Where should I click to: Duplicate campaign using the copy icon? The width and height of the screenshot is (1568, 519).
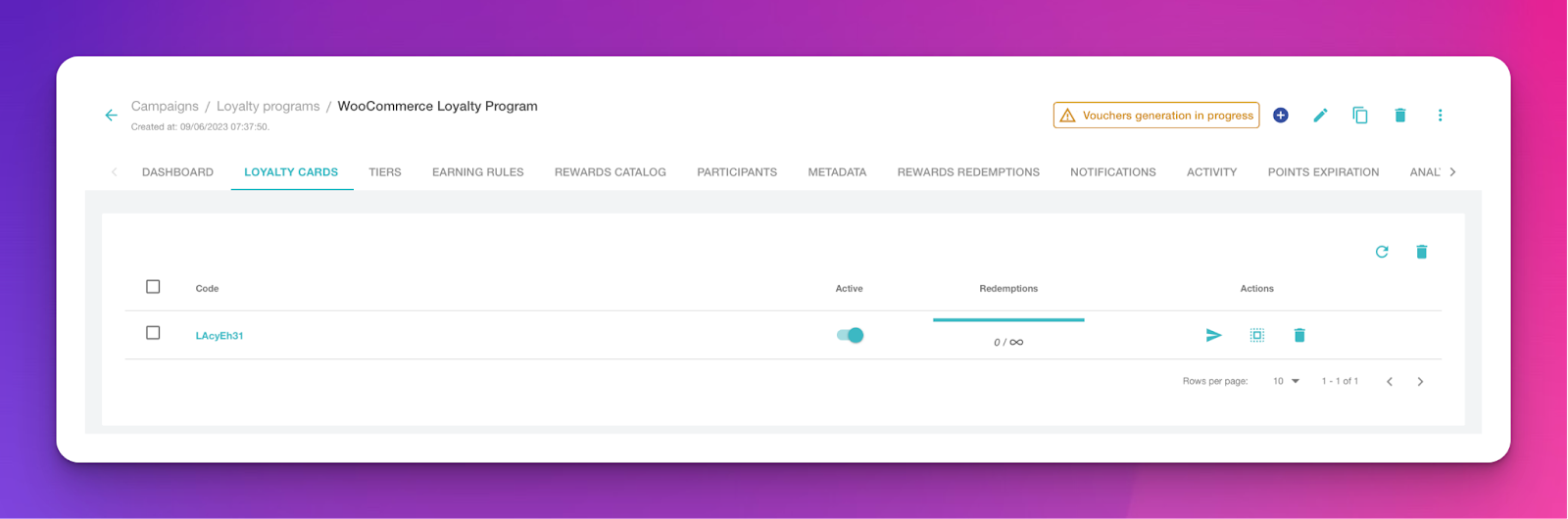pyautogui.click(x=1360, y=116)
